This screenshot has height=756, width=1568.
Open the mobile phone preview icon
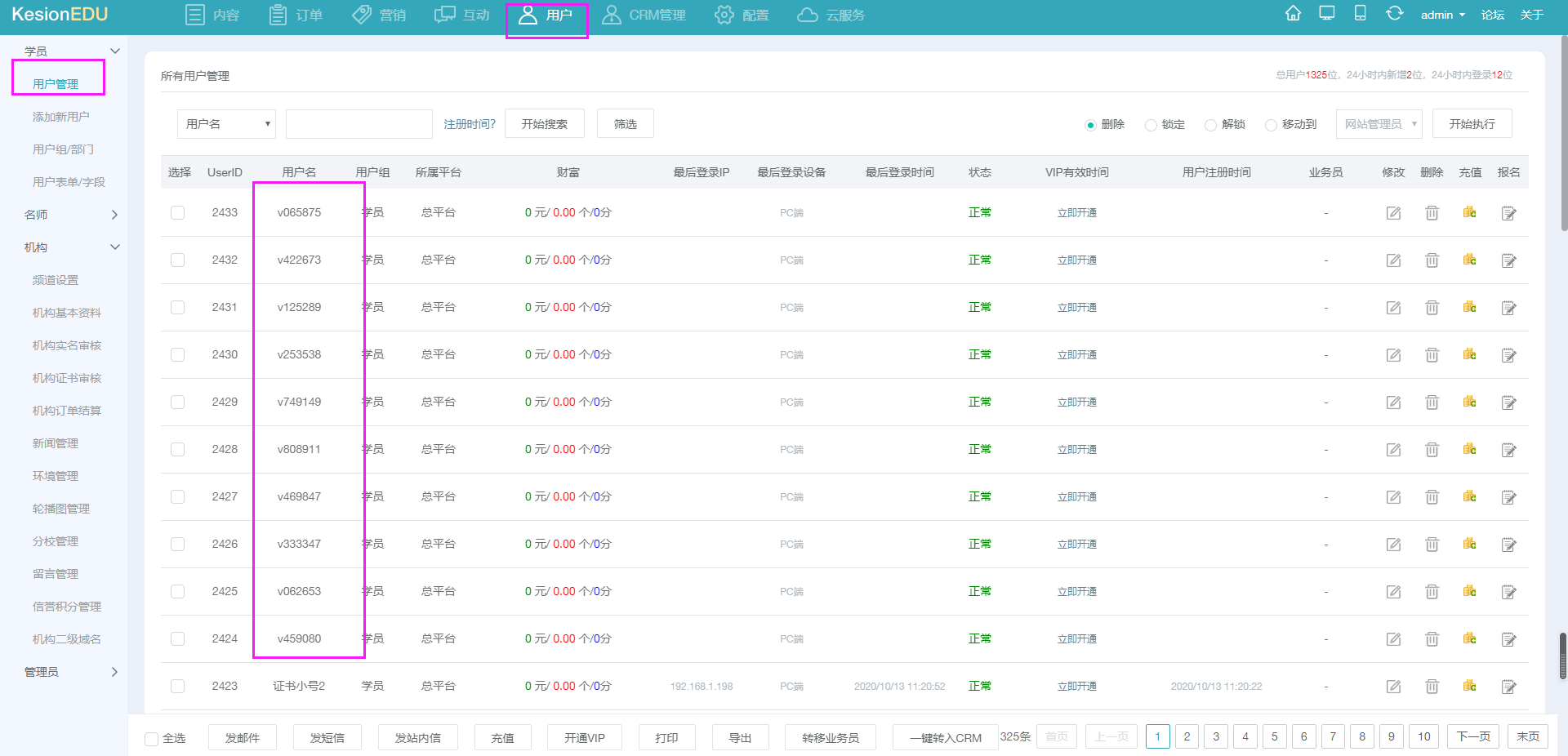[1360, 14]
